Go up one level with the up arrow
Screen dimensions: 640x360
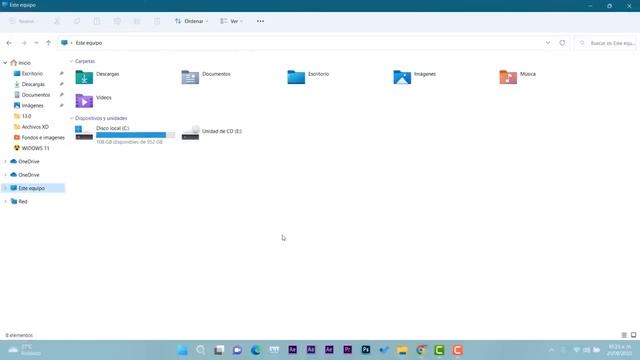[x=48, y=43]
